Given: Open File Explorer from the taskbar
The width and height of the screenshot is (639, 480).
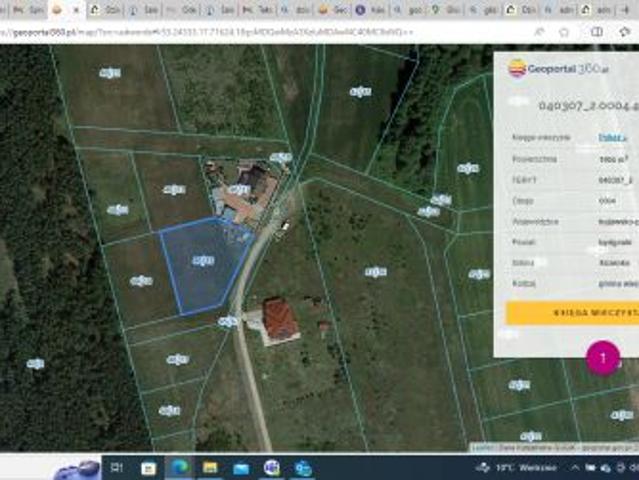Looking at the screenshot, I should coord(210,467).
